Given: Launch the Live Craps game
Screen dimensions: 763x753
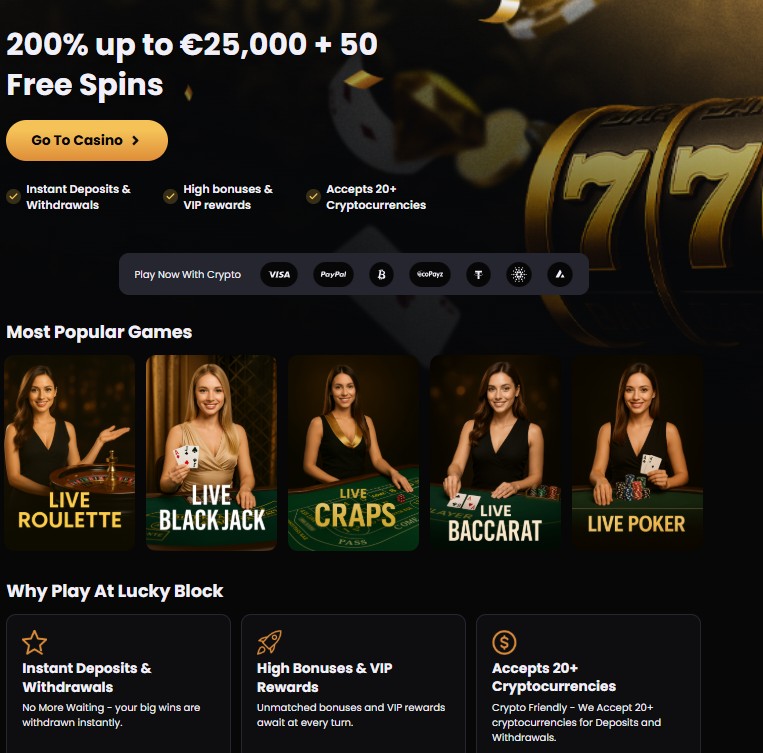Looking at the screenshot, I should tap(353, 453).
